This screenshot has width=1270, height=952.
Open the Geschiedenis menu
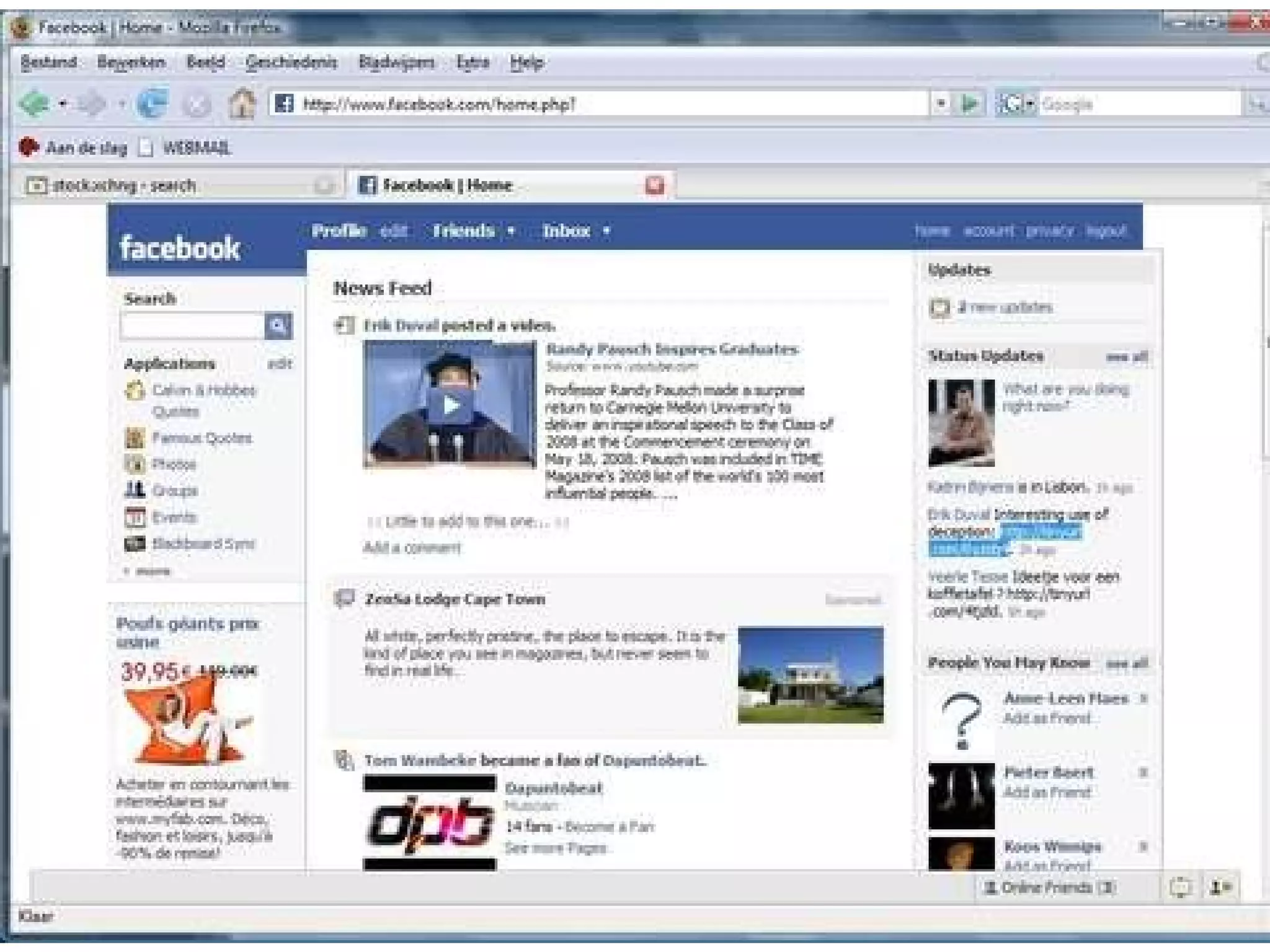[291, 62]
